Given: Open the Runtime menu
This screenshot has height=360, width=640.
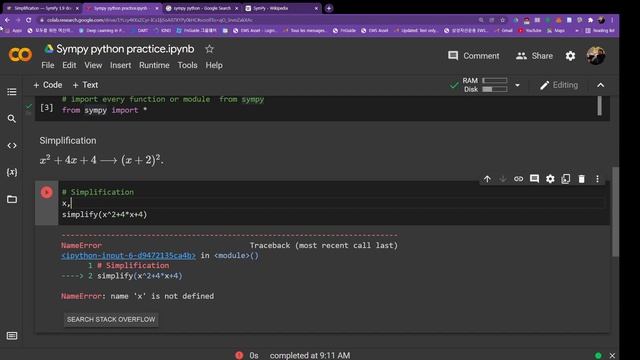Looking at the screenshot, I should [x=154, y=65].
